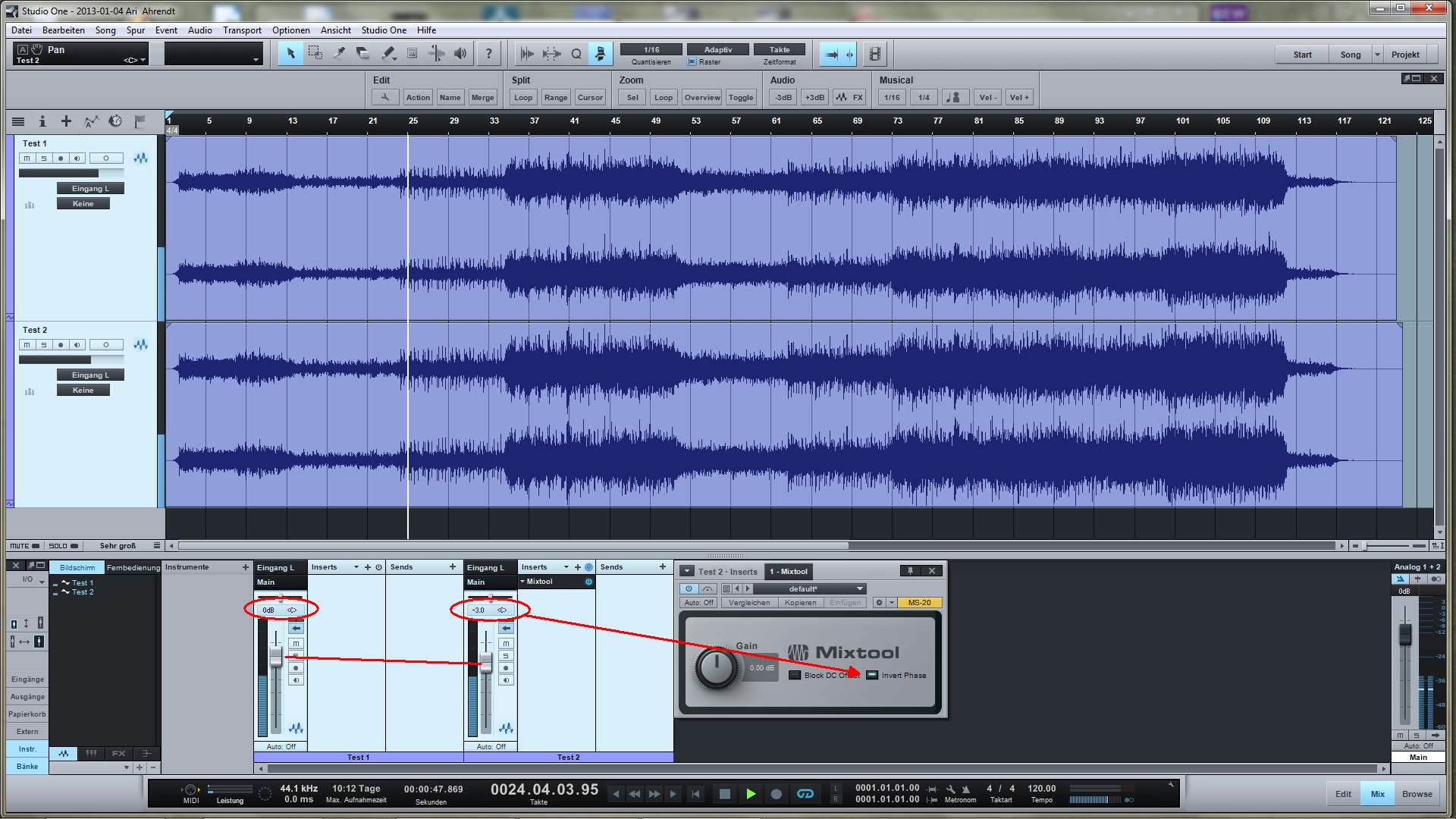Click the record button in the transport

[x=777, y=794]
